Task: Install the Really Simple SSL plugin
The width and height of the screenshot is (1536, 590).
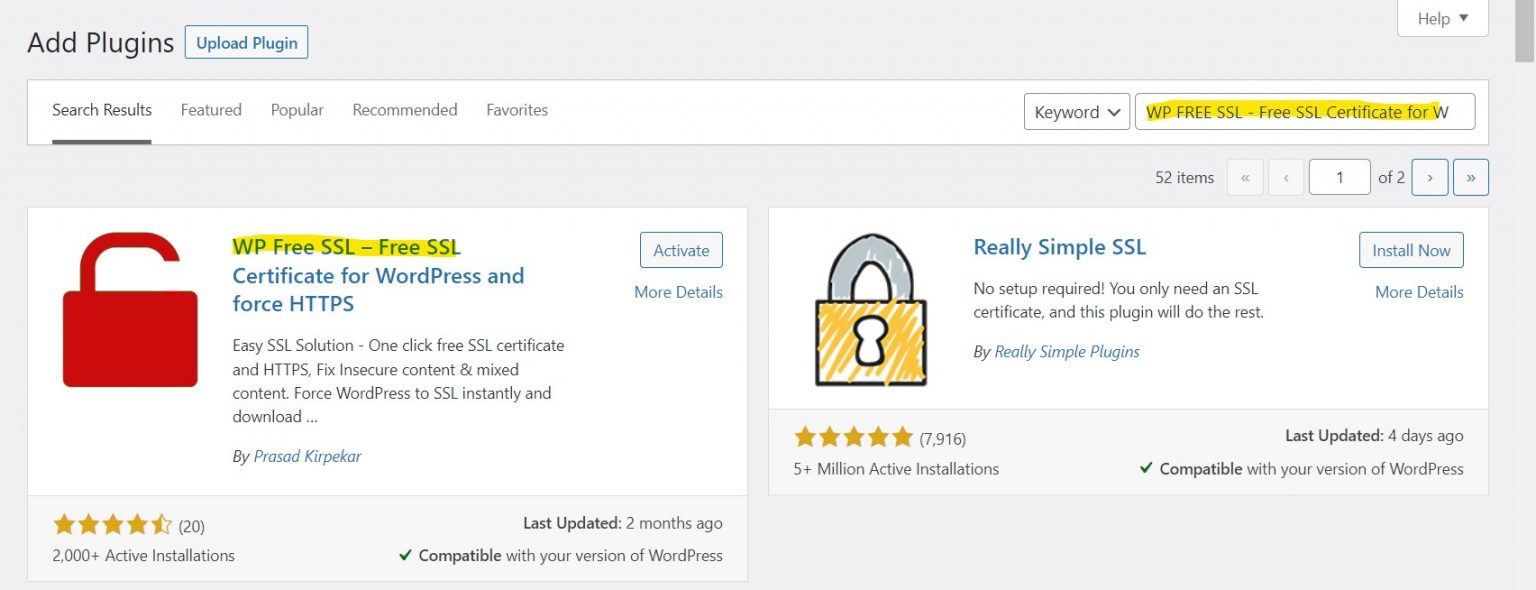Action: 1411,250
